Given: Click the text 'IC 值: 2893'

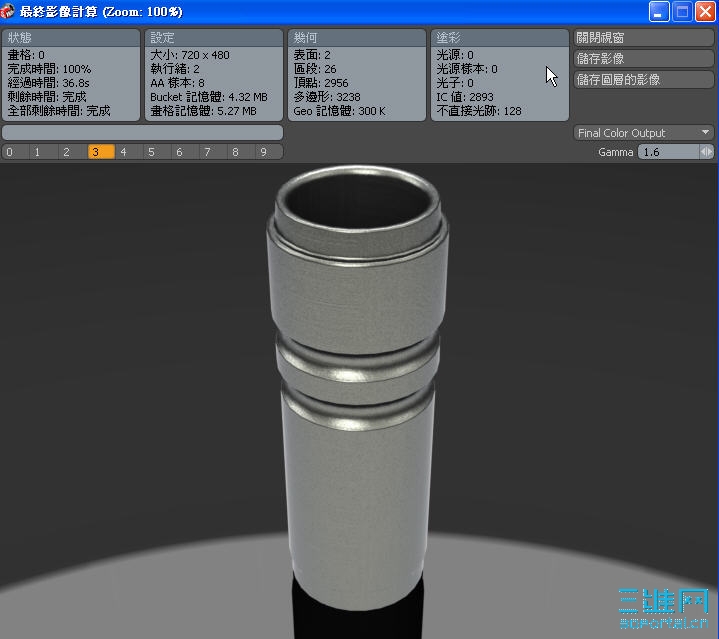Looking at the screenshot, I should pyautogui.click(x=465, y=97).
